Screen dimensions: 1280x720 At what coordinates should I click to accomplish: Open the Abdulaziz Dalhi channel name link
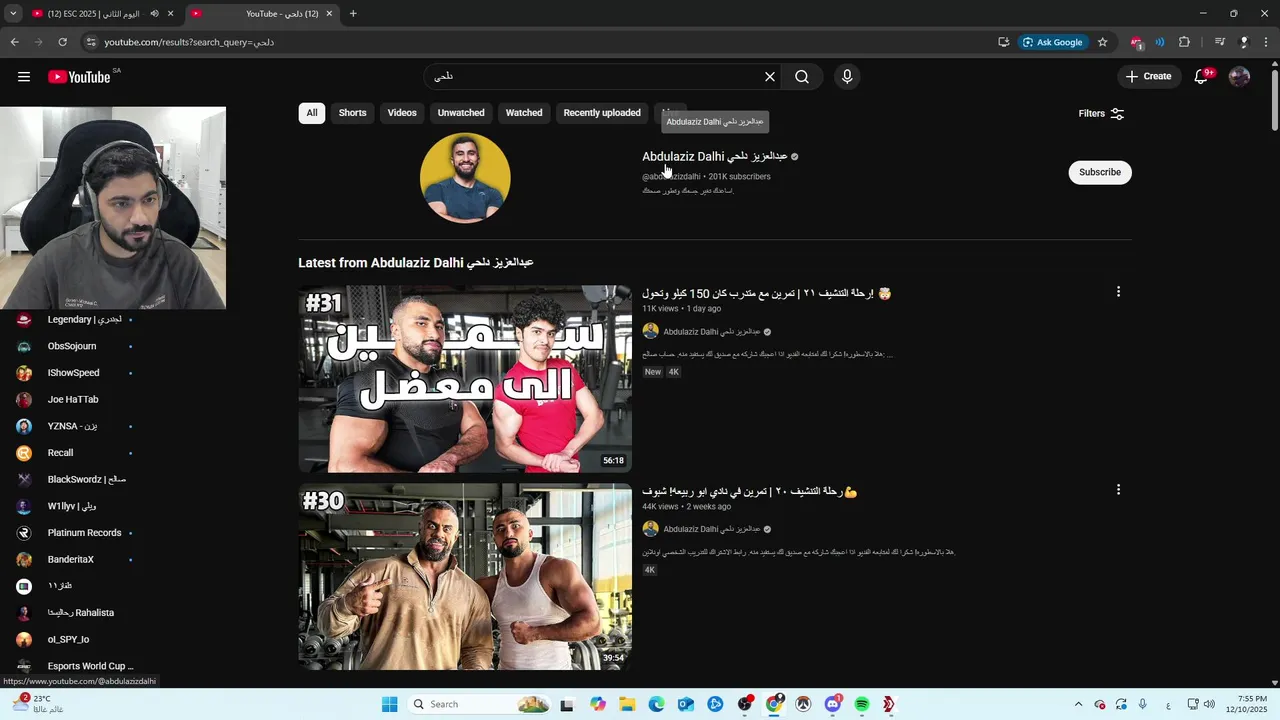tap(715, 157)
